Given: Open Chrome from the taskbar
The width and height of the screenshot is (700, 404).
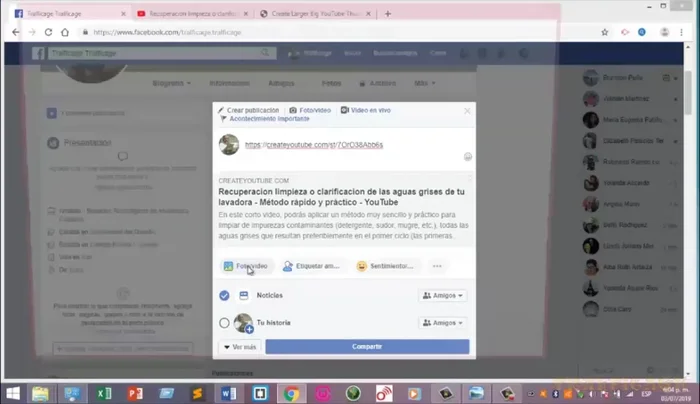Looking at the screenshot, I should point(291,394).
